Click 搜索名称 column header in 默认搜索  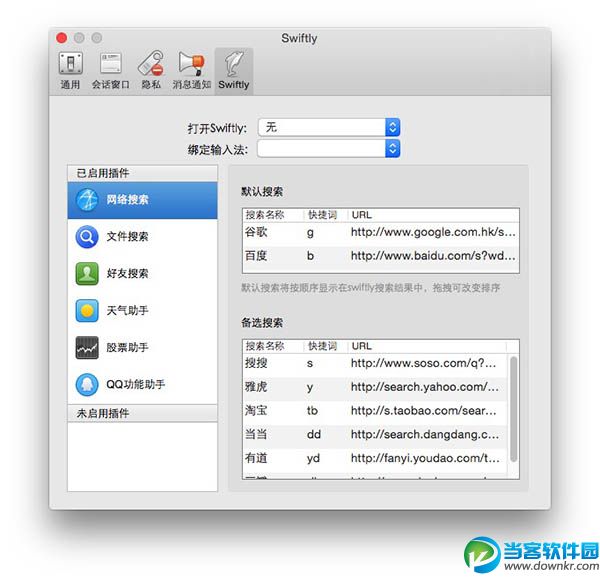pos(265,215)
